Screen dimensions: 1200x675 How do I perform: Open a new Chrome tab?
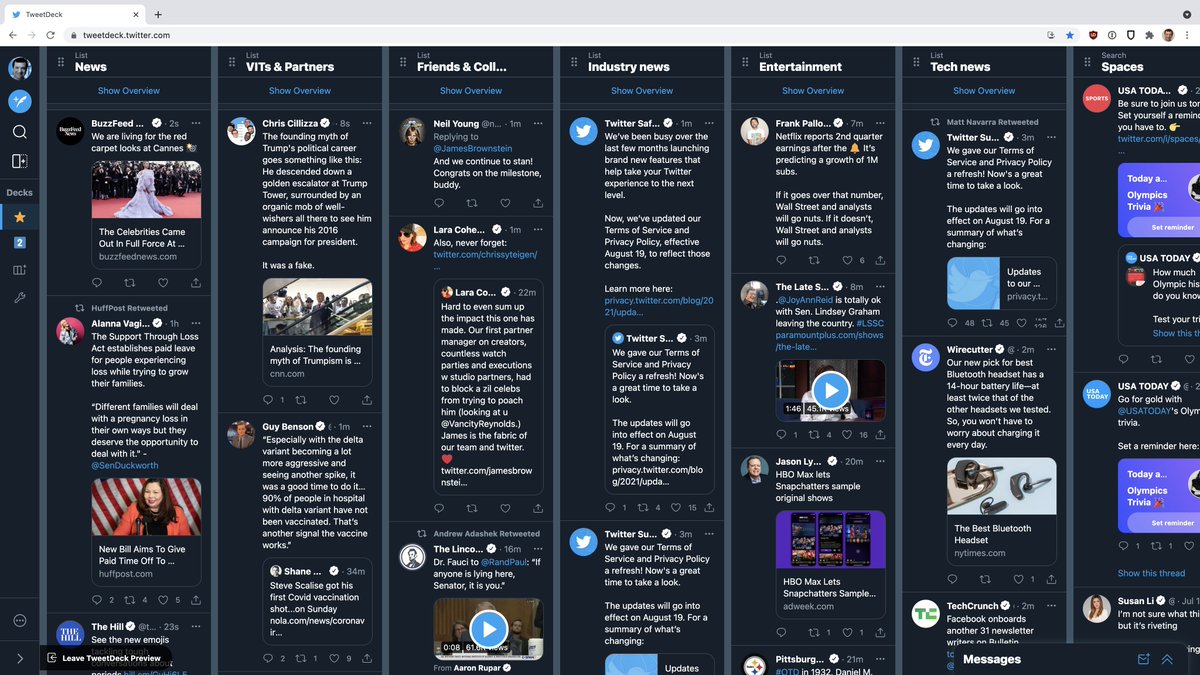click(158, 14)
